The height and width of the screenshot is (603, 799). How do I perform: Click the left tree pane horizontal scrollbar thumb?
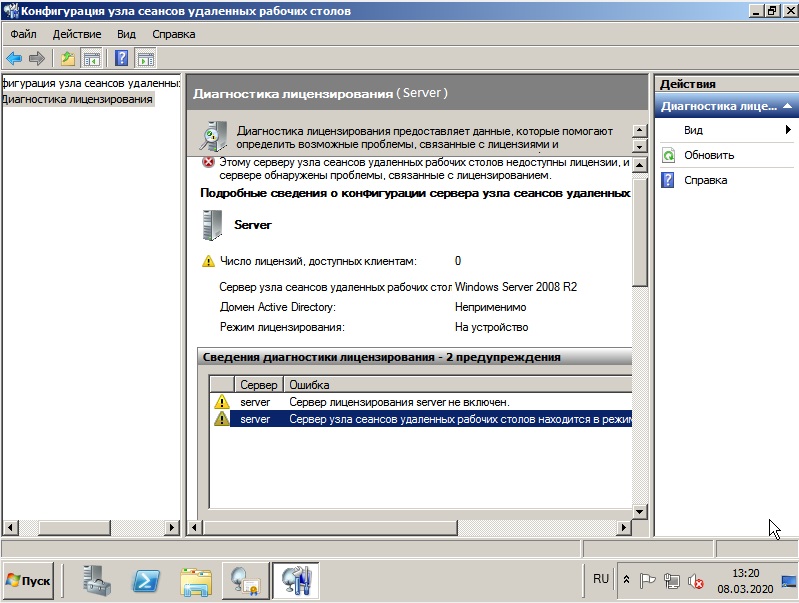click(x=74, y=527)
